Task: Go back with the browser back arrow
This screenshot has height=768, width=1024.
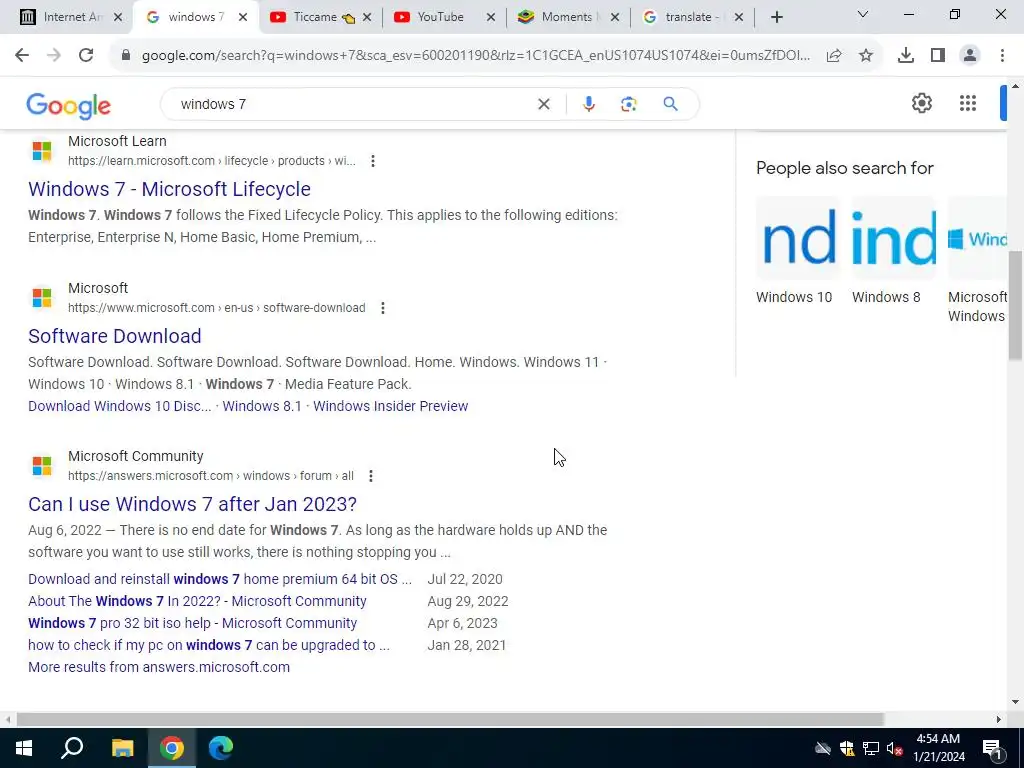Action: [22, 56]
